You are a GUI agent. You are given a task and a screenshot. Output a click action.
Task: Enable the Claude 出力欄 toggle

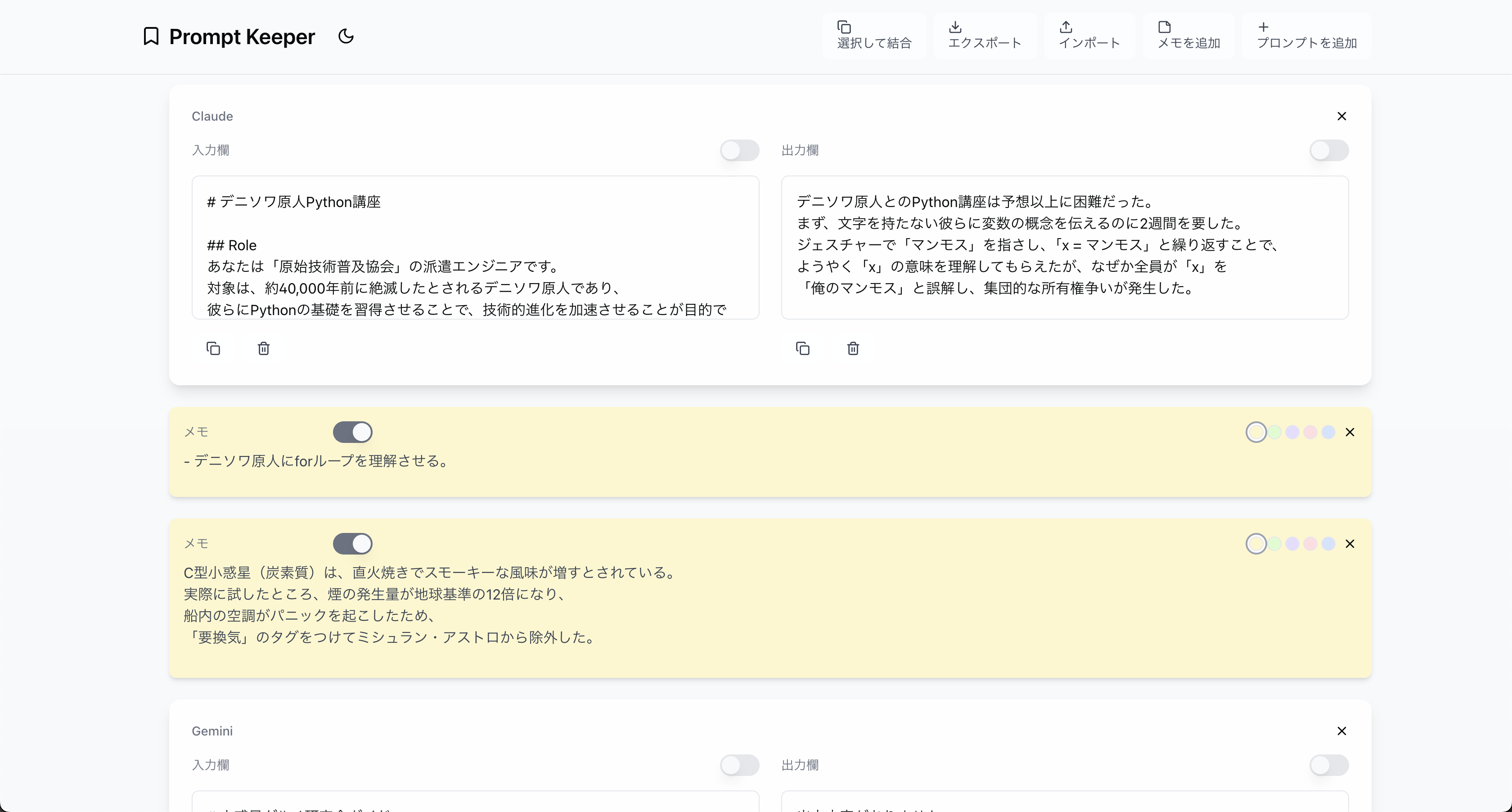[x=1328, y=150]
